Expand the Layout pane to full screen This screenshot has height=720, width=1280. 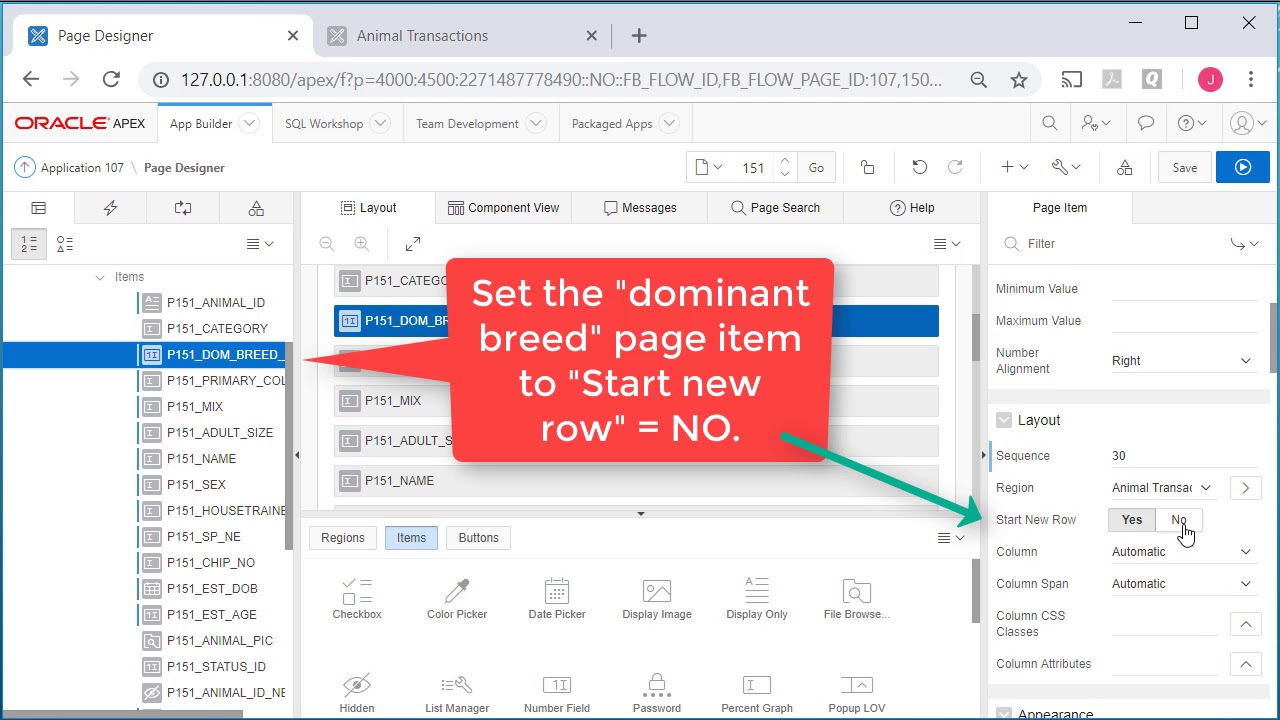point(413,244)
